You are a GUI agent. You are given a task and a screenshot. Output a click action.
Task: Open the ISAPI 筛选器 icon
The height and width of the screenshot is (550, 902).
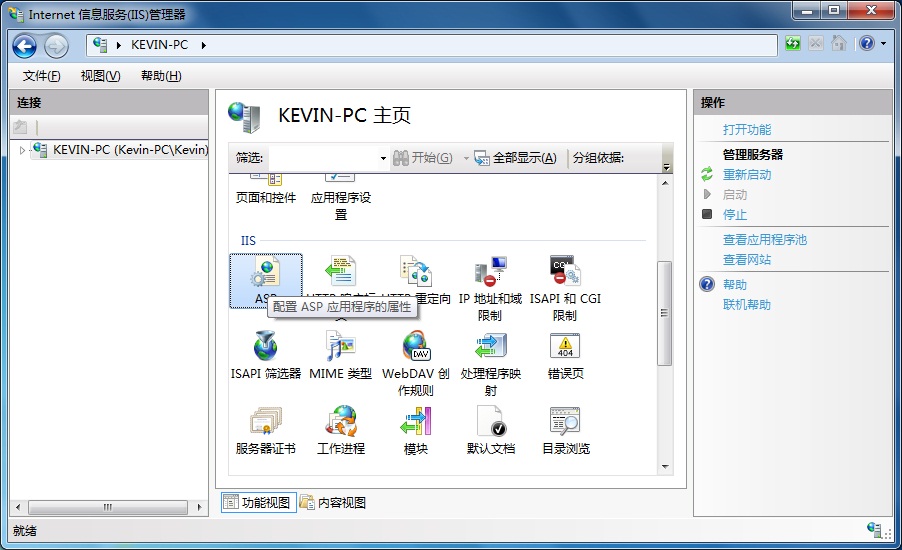(265, 348)
